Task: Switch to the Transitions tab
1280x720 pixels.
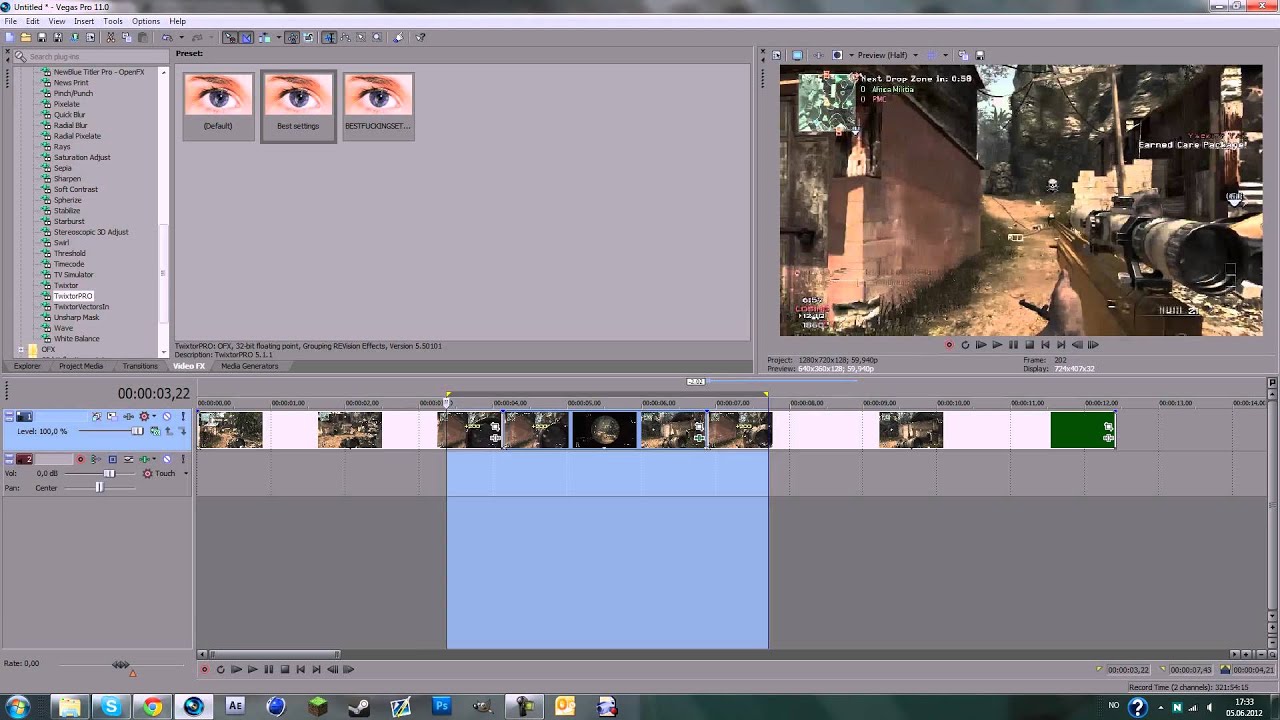Action: point(140,366)
